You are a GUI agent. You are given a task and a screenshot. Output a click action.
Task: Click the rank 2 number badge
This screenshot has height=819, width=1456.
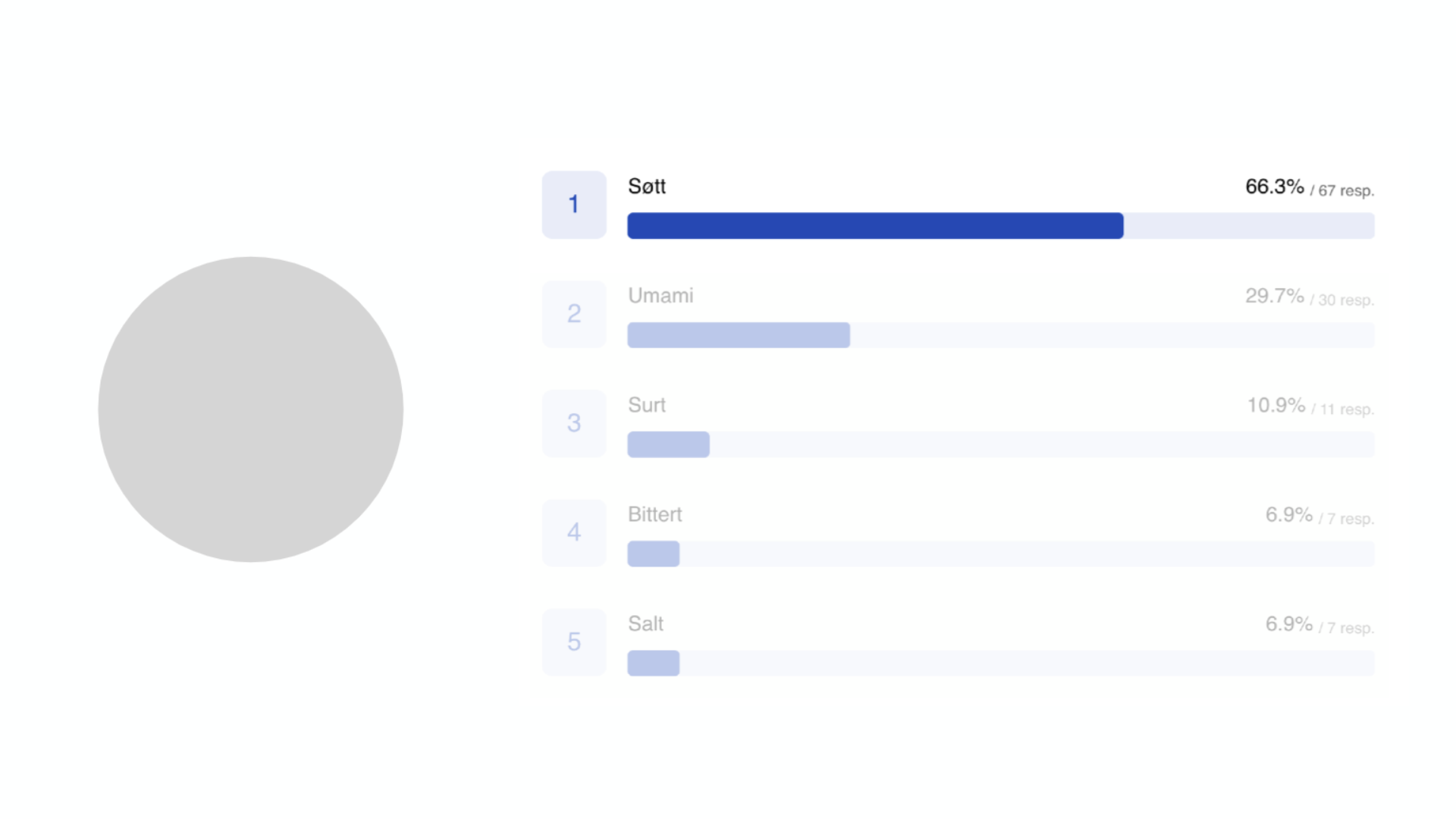point(574,314)
